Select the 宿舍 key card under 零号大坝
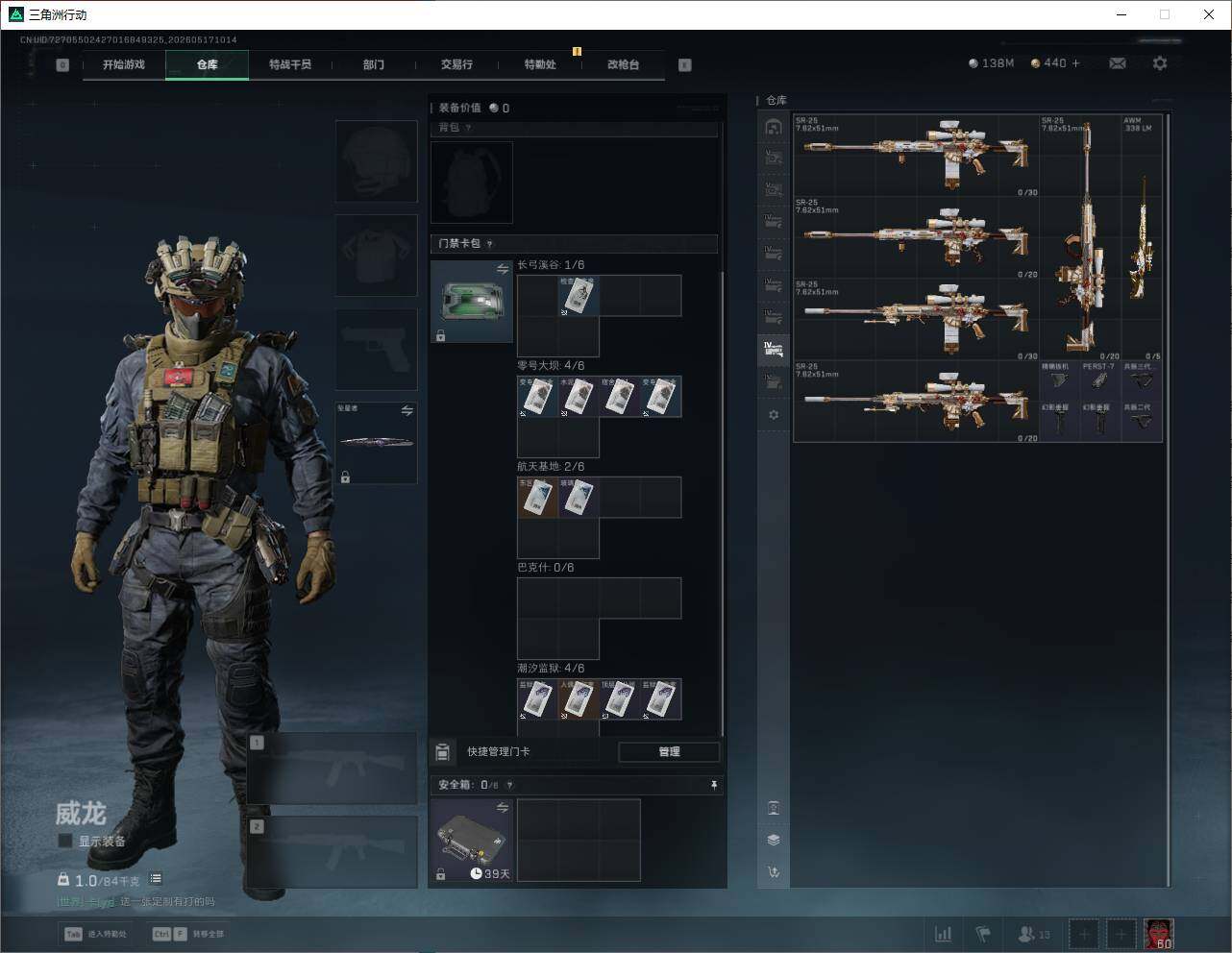The height and width of the screenshot is (953, 1232). pyautogui.click(x=620, y=397)
